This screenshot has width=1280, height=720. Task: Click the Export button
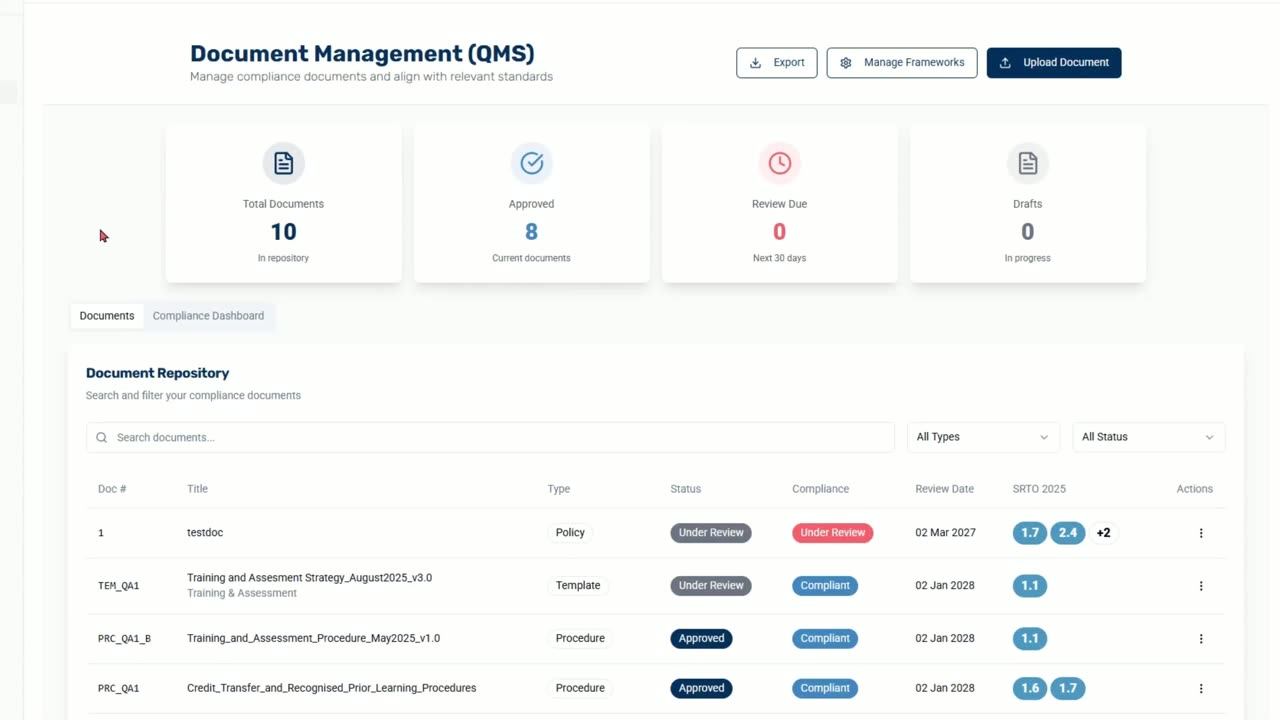pos(777,62)
